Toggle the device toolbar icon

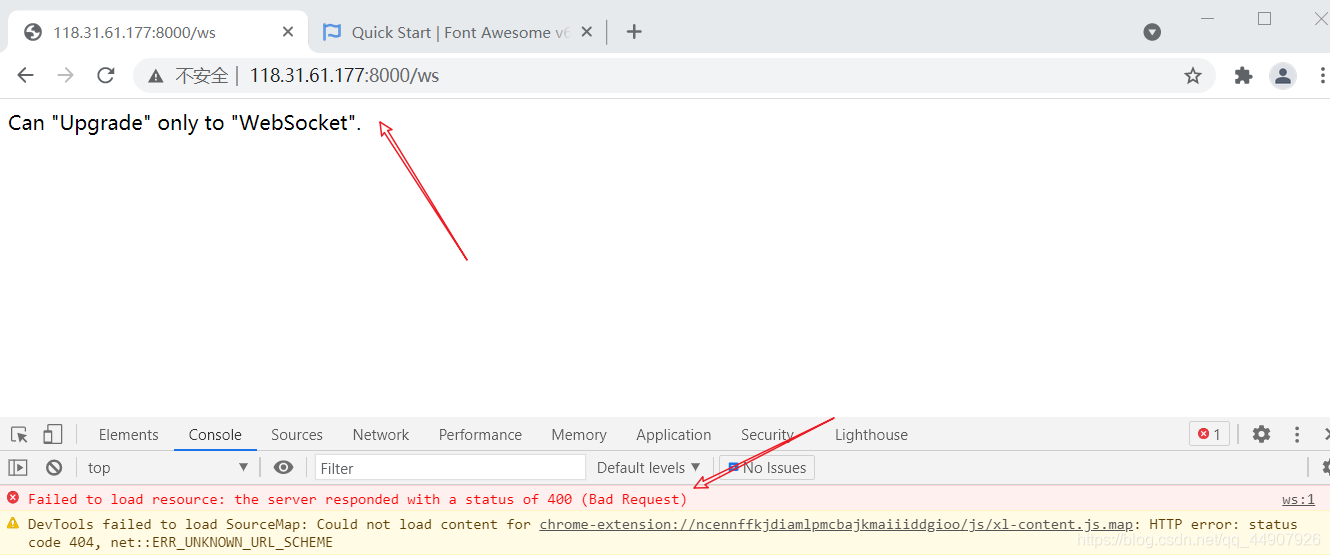click(53, 434)
